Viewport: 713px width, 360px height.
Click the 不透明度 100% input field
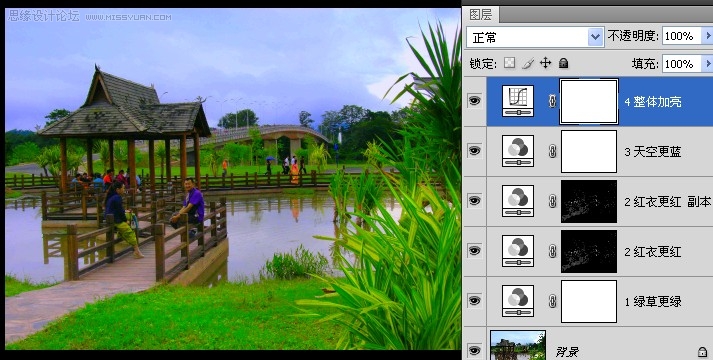tap(681, 36)
